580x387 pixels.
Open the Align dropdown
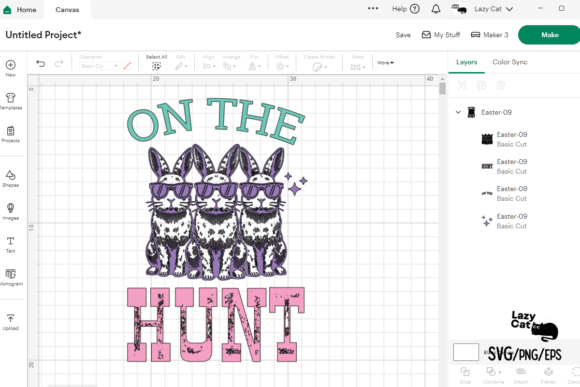pos(209,63)
